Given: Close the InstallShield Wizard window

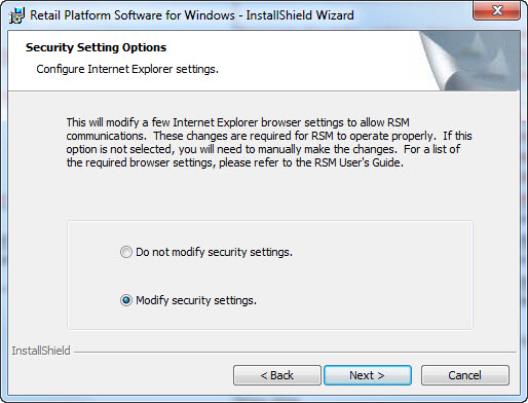Looking at the screenshot, I should click(497, 10).
